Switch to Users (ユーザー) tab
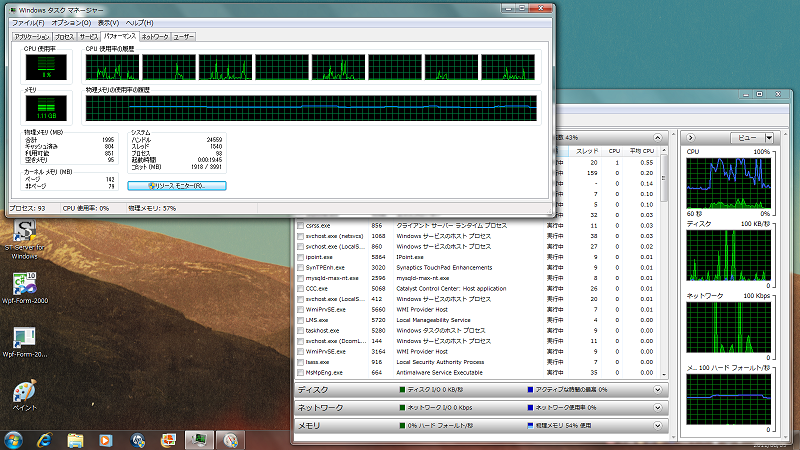800x450 pixels. [x=183, y=37]
